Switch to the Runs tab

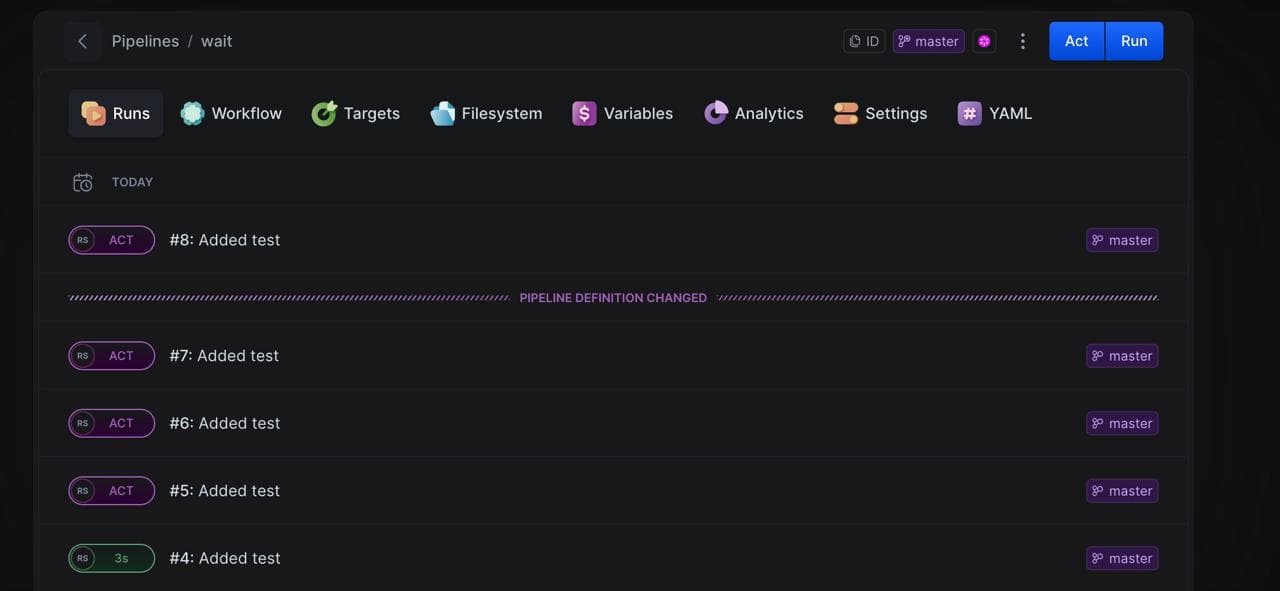(x=115, y=113)
